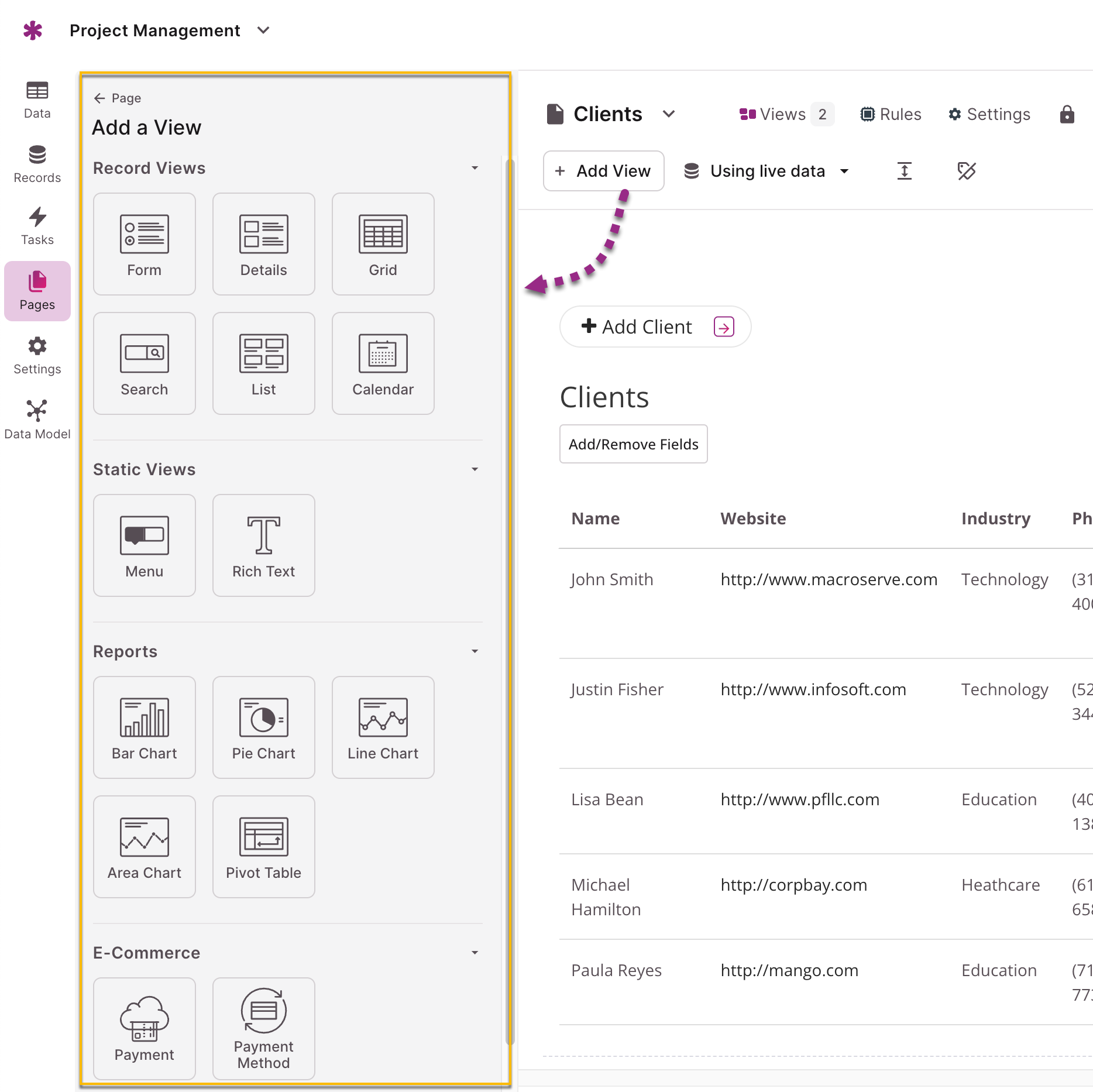Open the Views tab

786,114
